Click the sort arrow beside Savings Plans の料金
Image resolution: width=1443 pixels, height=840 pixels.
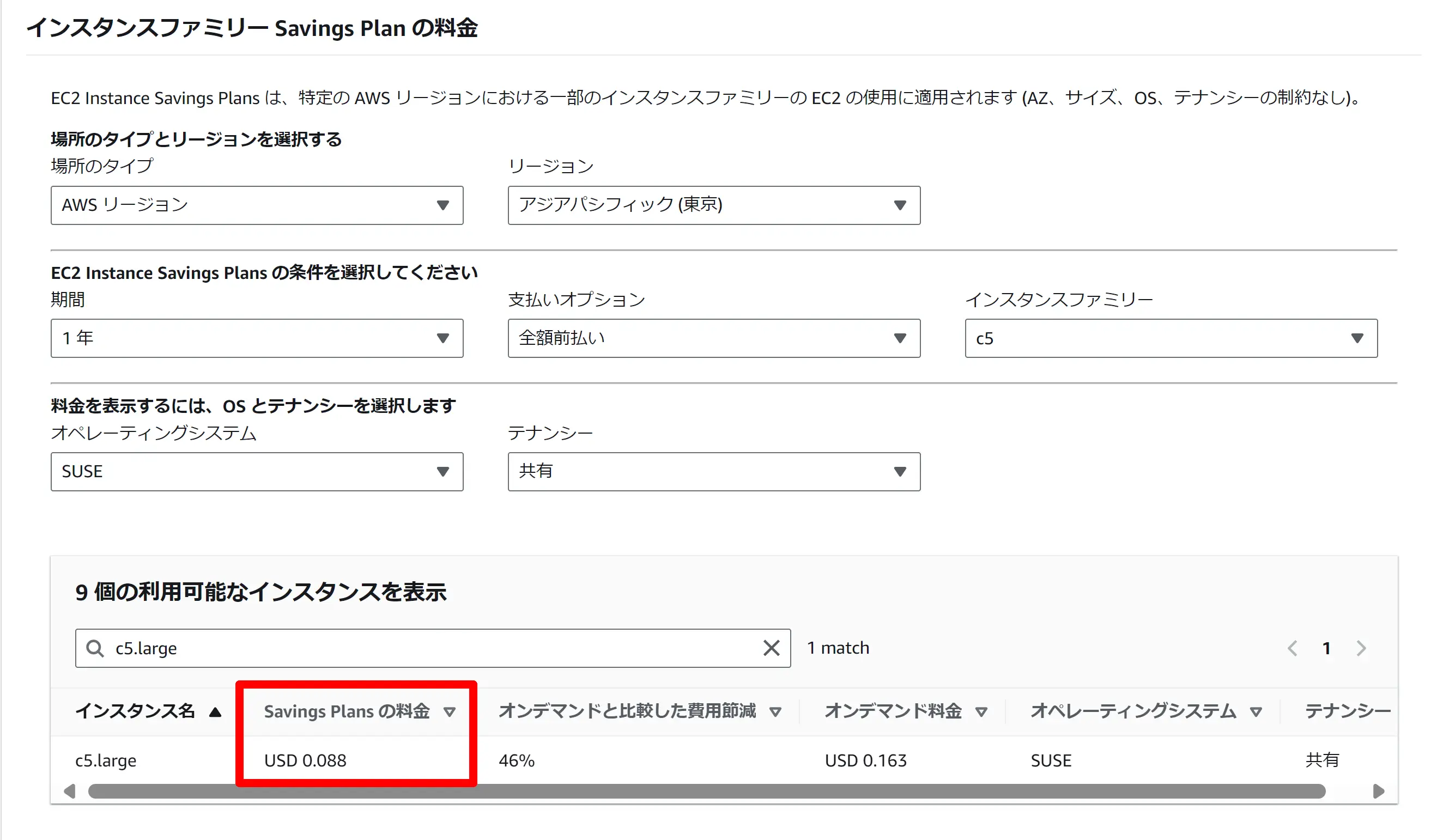click(450, 713)
